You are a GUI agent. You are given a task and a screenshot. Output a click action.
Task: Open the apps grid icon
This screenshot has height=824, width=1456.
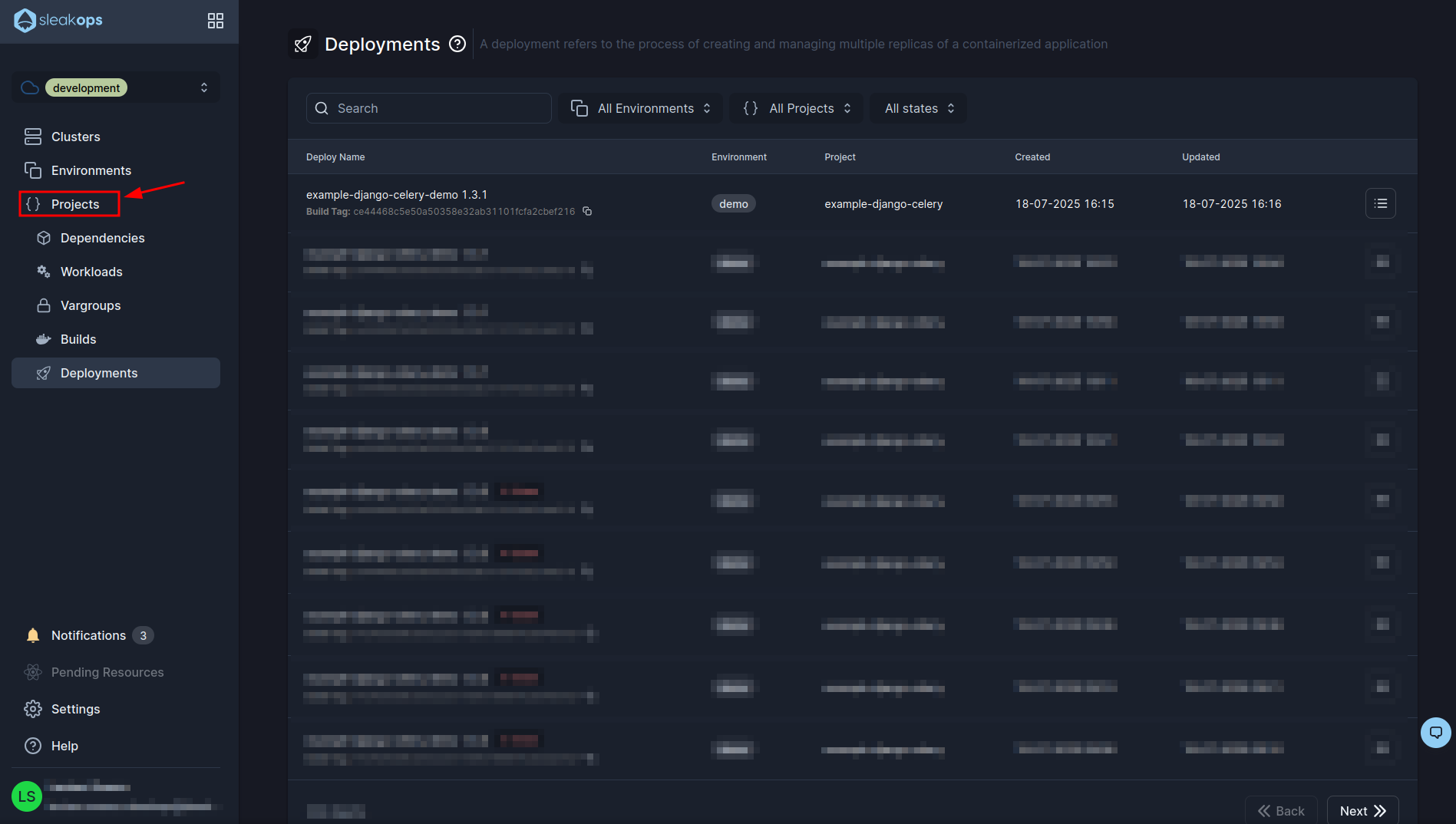coord(216,21)
